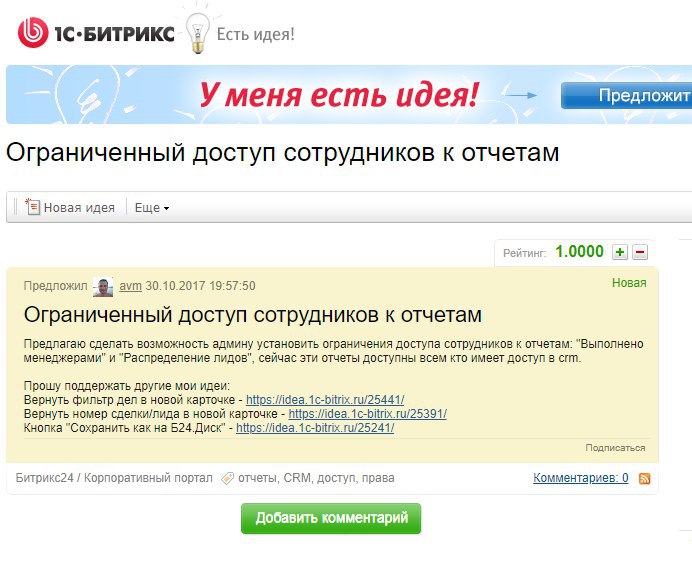Click the 'Новая идея' document icon
This screenshot has height=580, width=692.
(33, 207)
